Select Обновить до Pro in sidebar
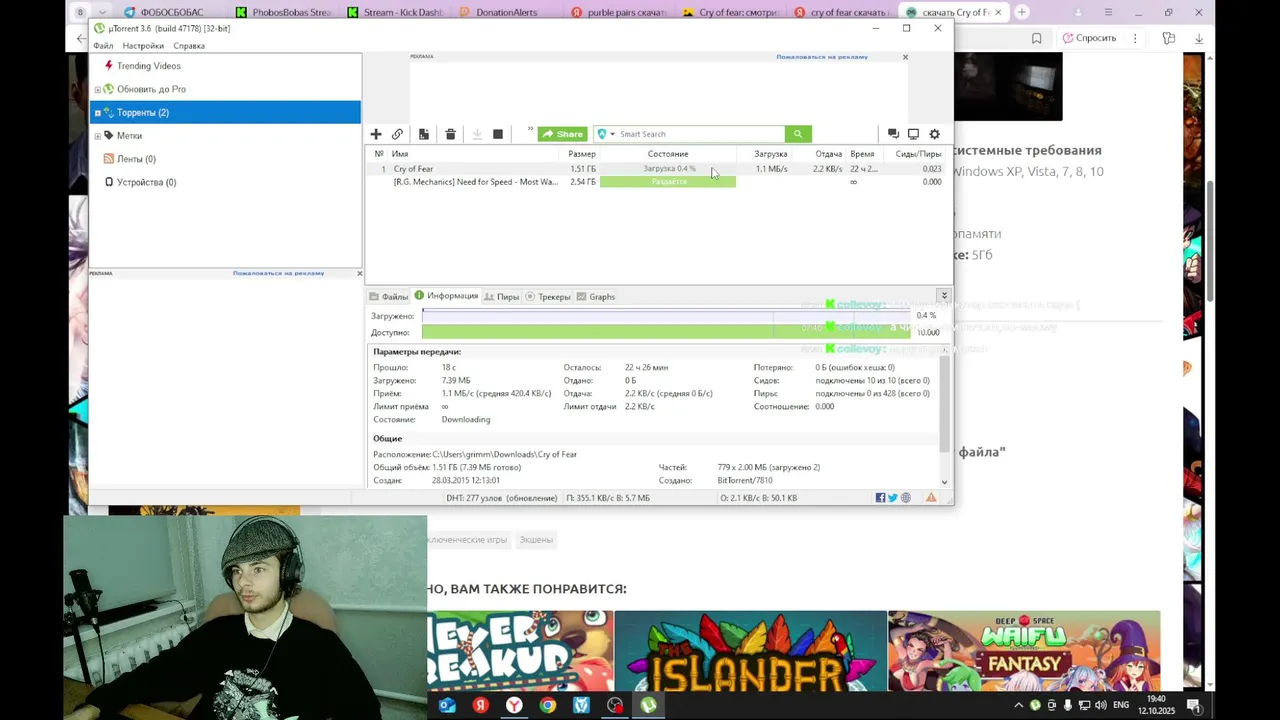 [x=150, y=89]
